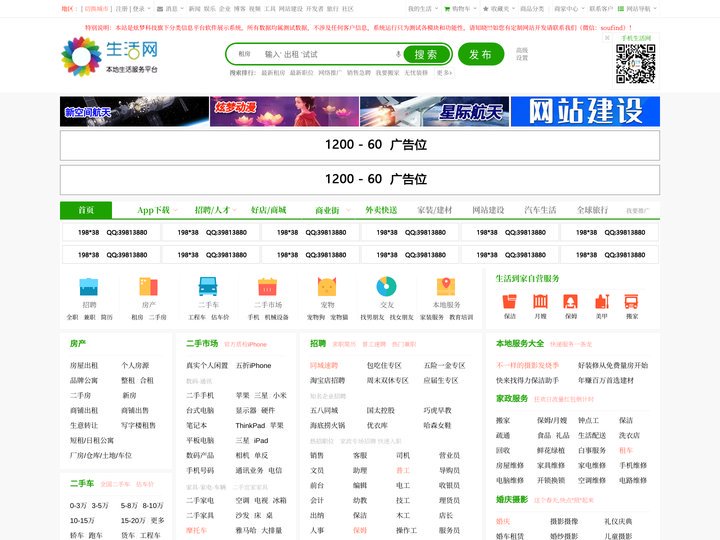This screenshot has width=720, height=540.
Task: Click 收银员 in the job list
Action: [x=450, y=485]
